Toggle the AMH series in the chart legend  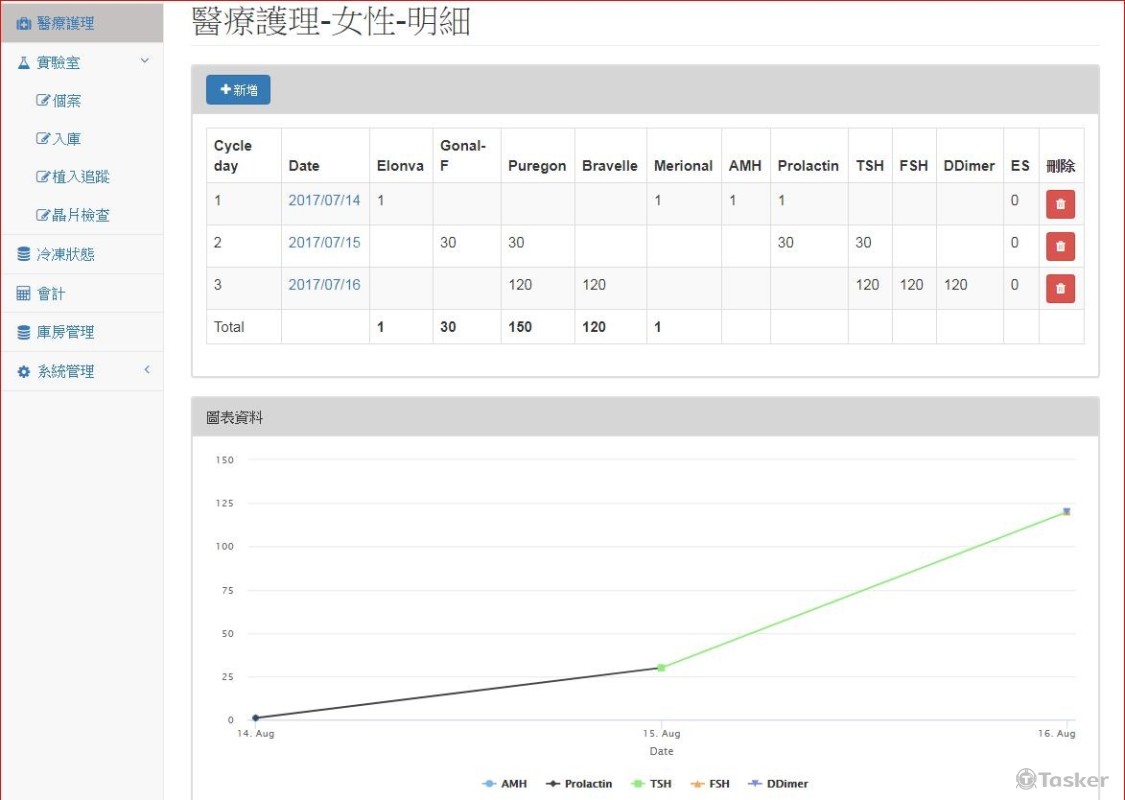506,784
